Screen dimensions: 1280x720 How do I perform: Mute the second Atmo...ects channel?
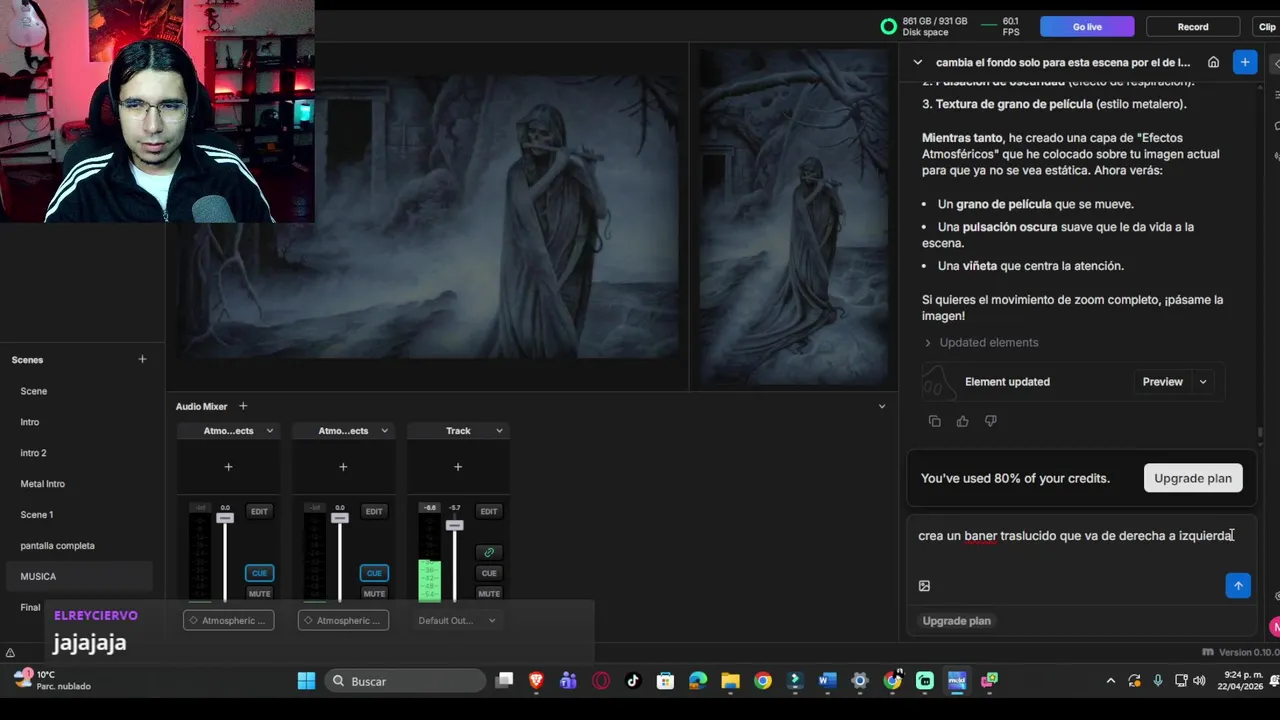pos(374,594)
